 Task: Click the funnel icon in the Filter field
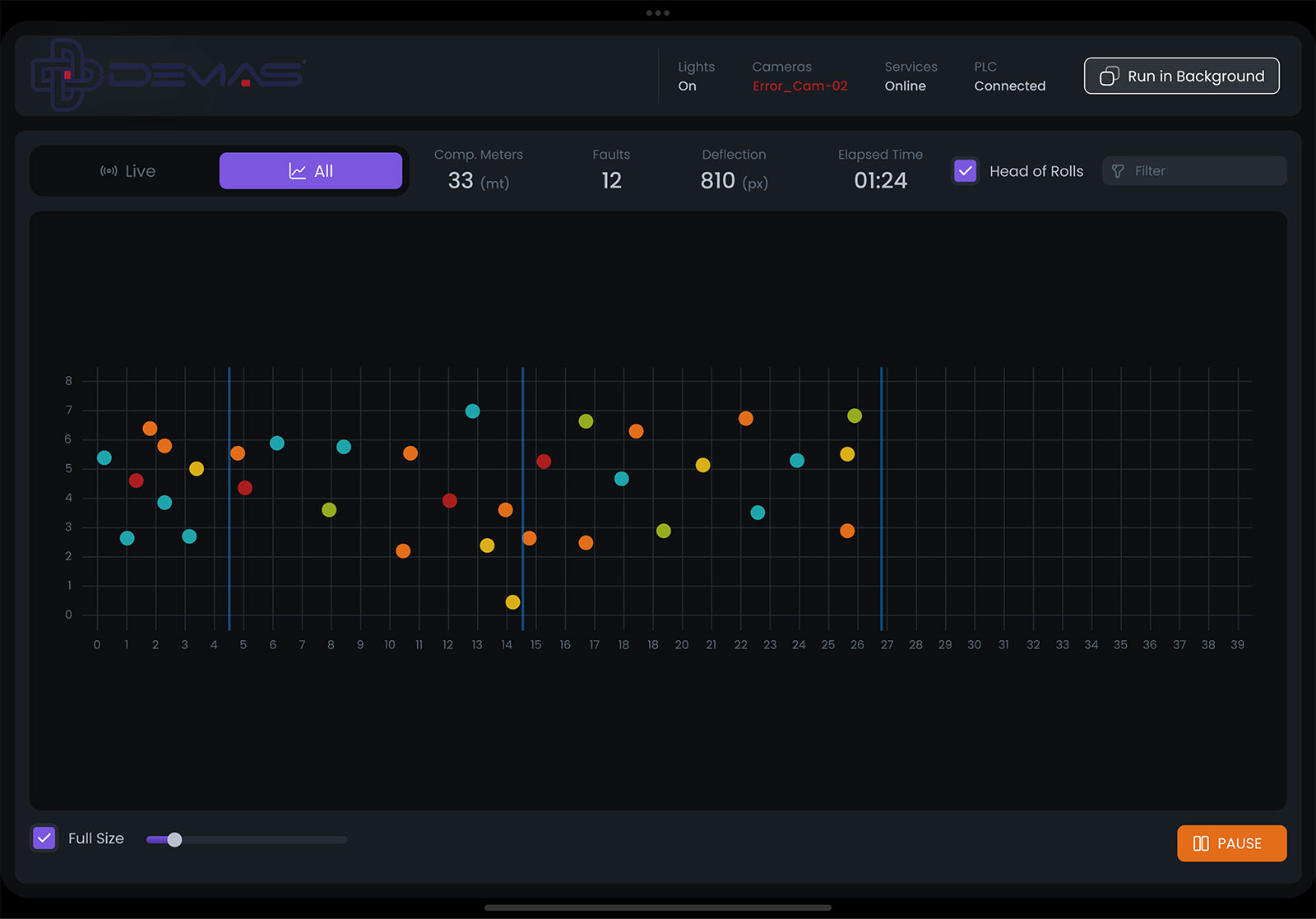(x=1118, y=171)
